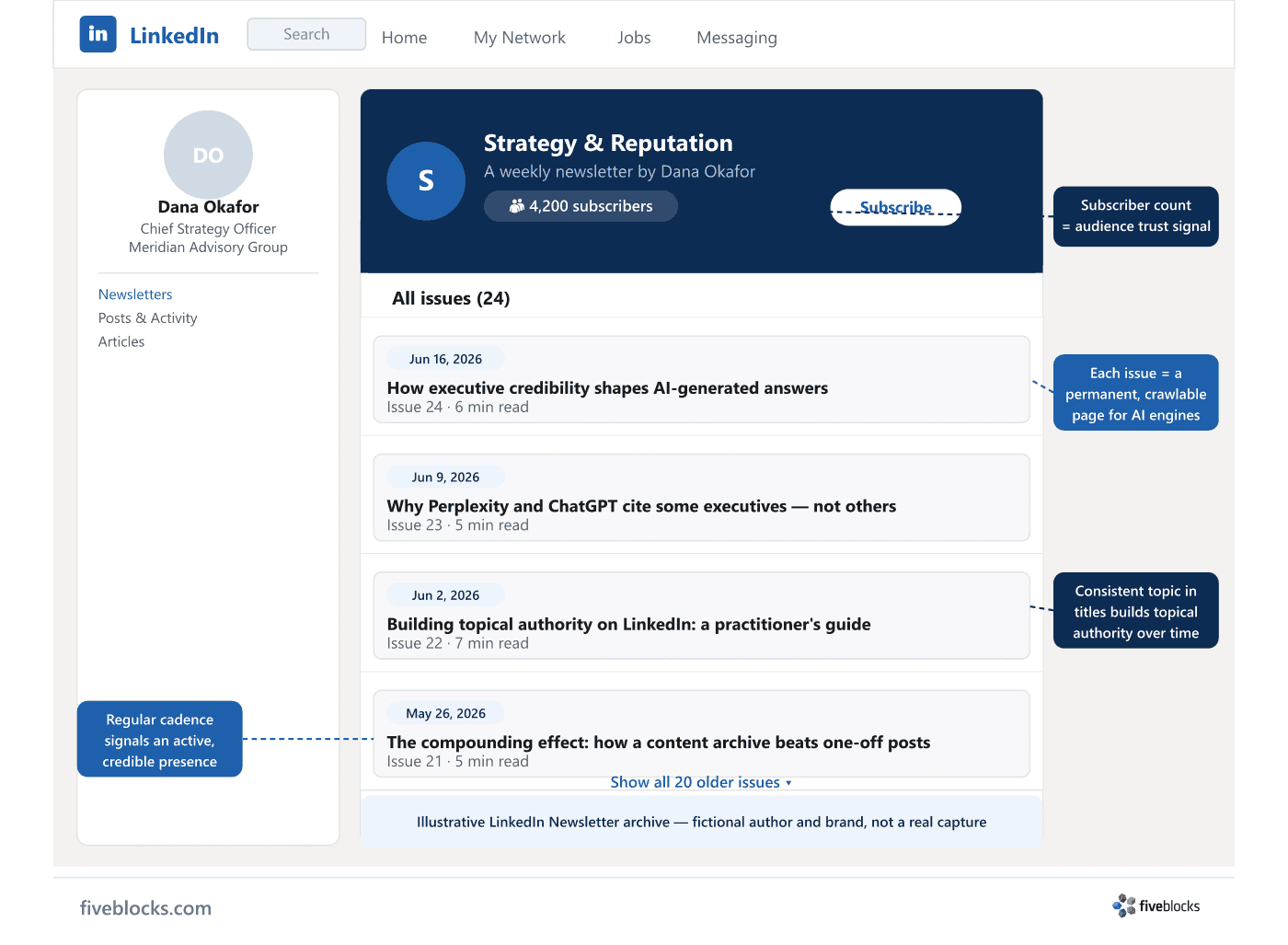
Task: Subscribe to the newsletter
Action: click(x=896, y=207)
